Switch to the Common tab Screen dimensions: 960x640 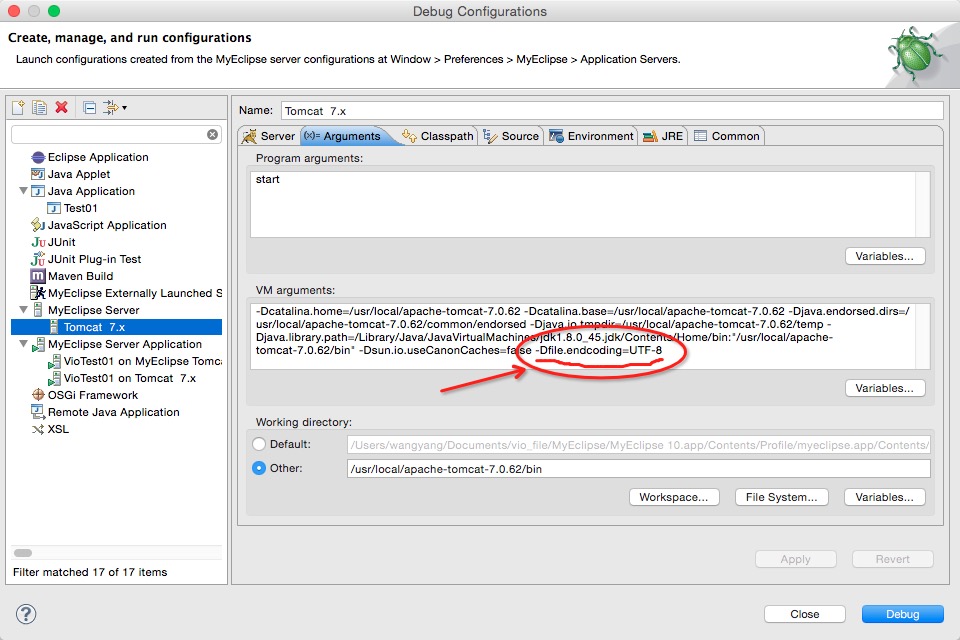[727, 136]
